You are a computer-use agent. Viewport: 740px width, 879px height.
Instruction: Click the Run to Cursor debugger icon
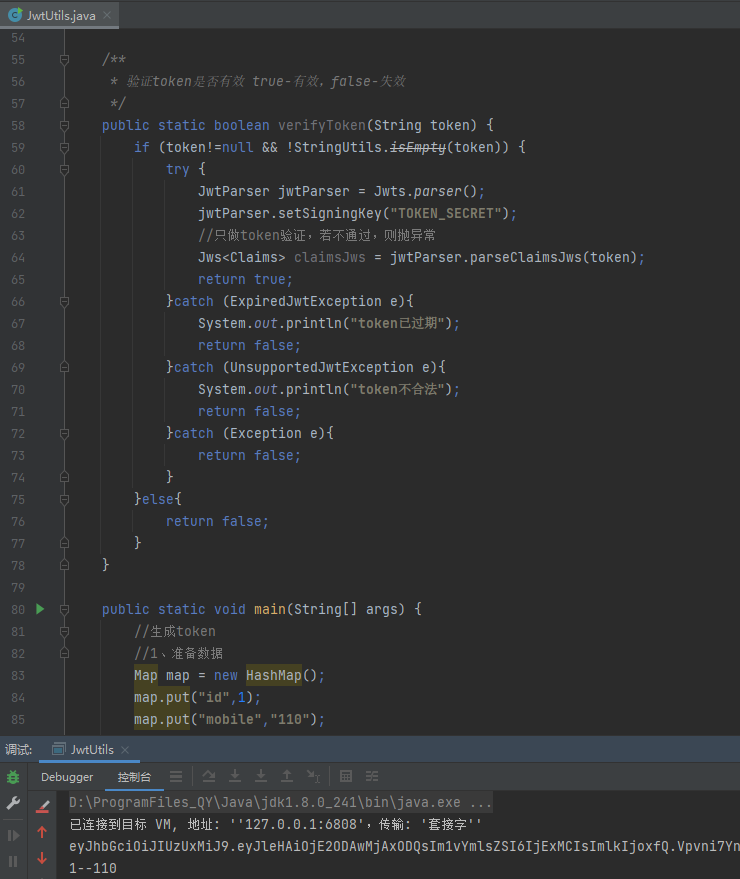pos(313,776)
